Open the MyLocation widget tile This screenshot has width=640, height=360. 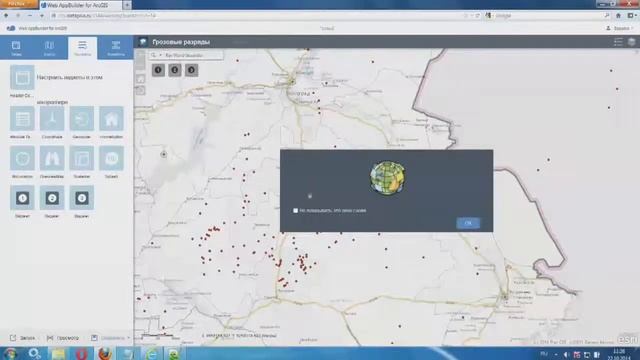tap(22, 158)
